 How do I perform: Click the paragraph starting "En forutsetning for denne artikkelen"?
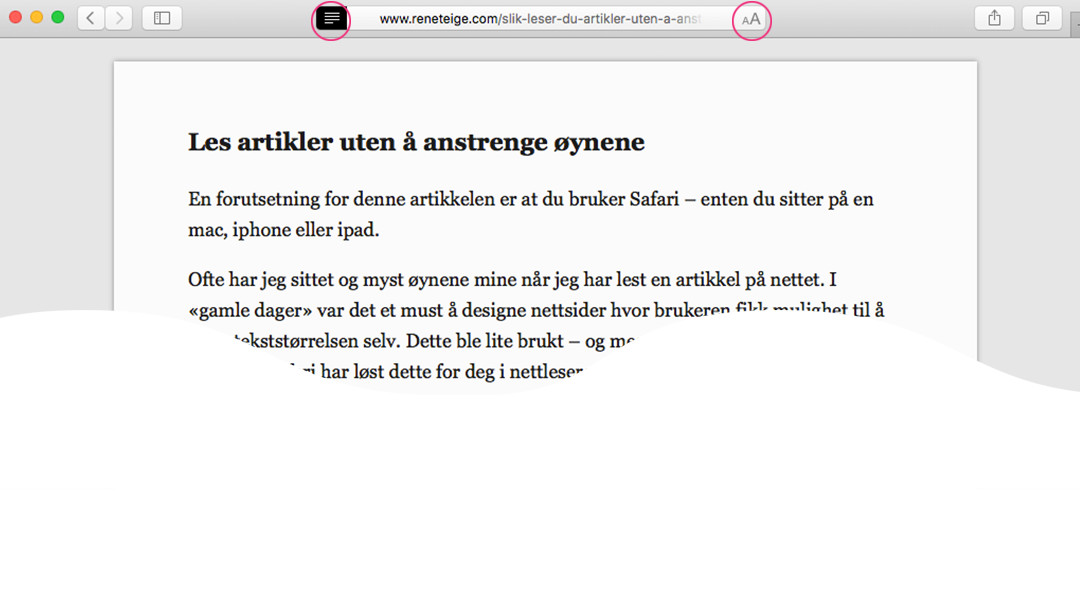[531, 214]
